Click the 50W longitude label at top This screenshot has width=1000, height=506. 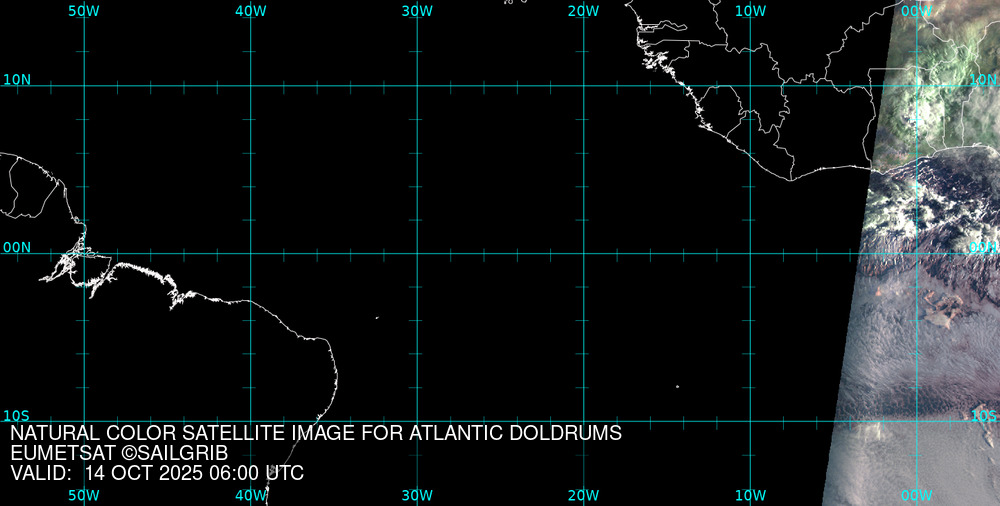[84, 11]
